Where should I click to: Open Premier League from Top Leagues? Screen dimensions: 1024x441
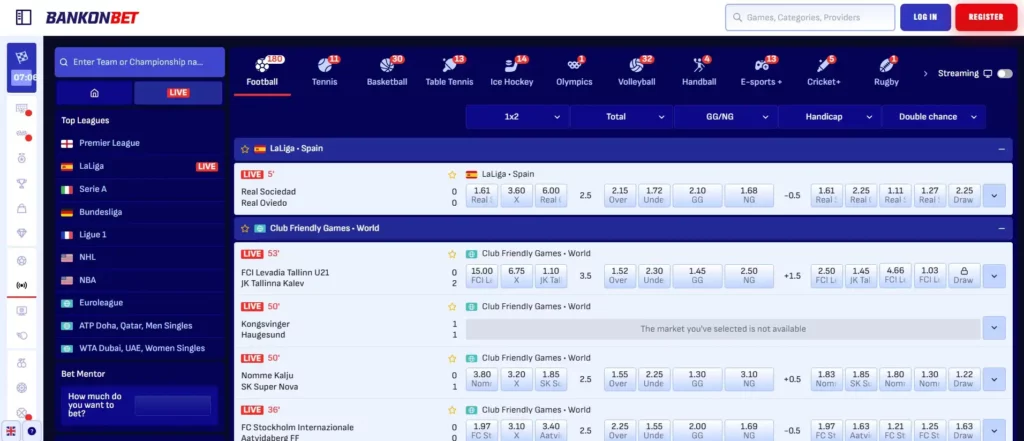[140, 143]
